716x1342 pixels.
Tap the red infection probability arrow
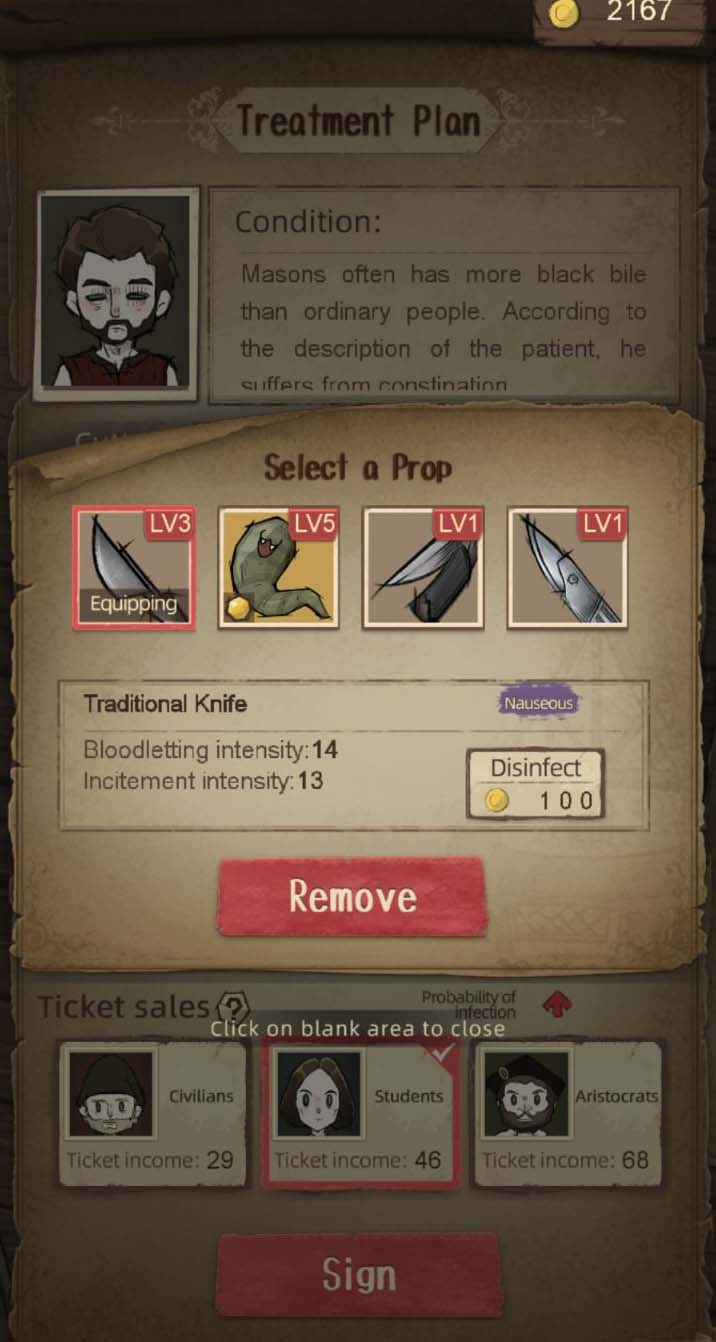[x=556, y=1004]
